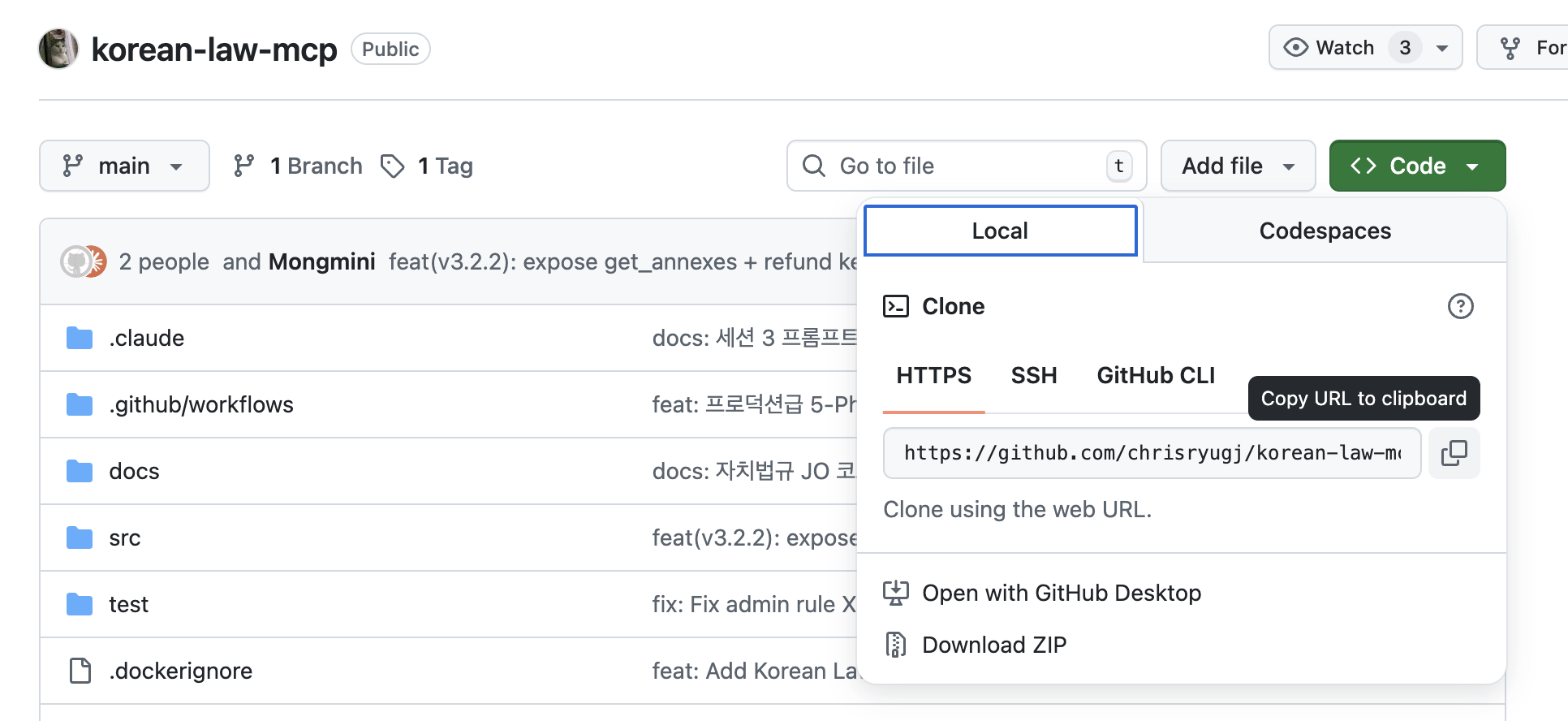Viewport: 1568px width, 721px height.
Task: Open the docs folder
Action: tap(134, 471)
